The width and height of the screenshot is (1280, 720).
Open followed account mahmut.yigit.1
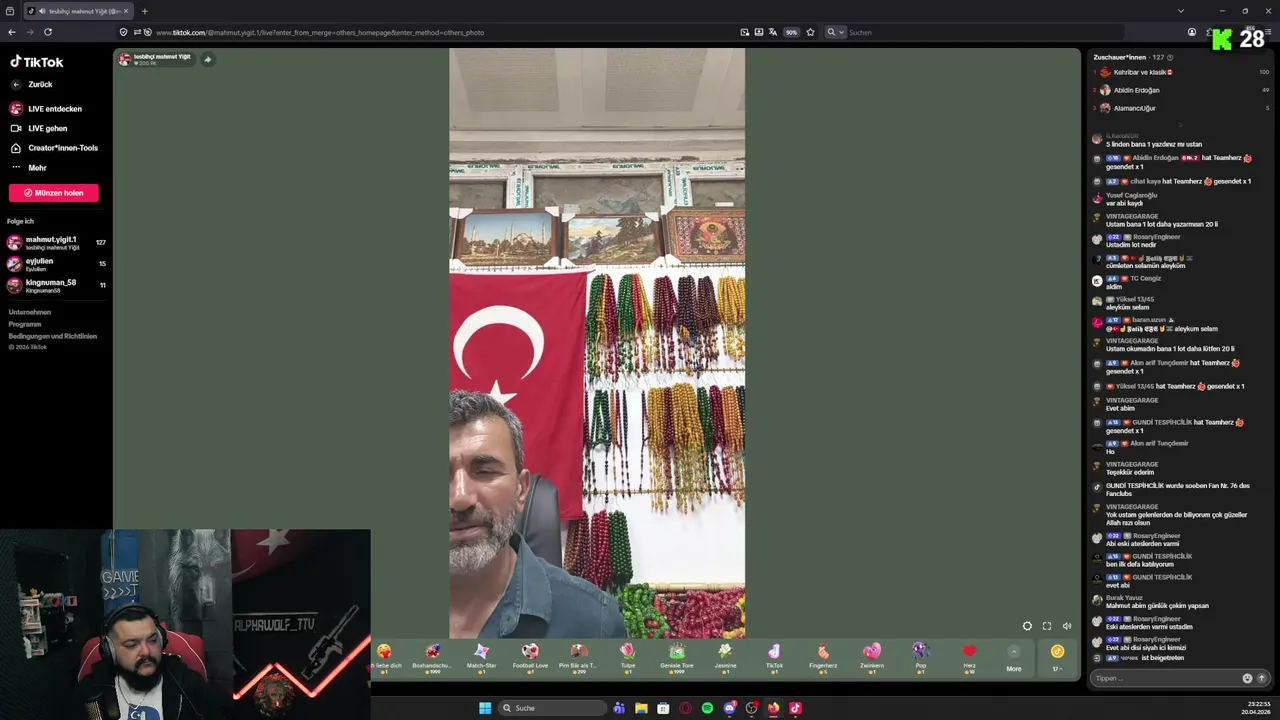[x=56, y=243]
